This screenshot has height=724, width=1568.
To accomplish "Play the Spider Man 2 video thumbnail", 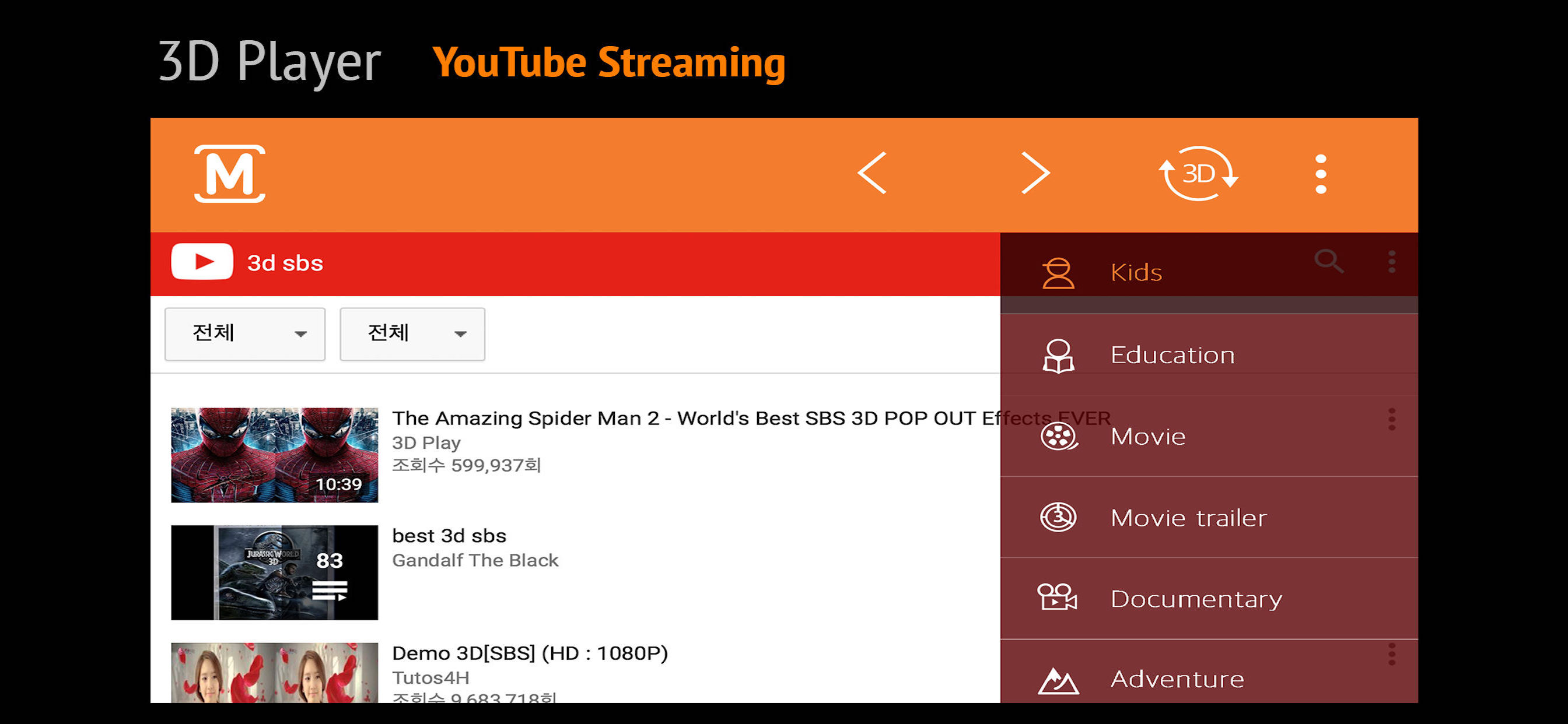I will pyautogui.click(x=275, y=455).
